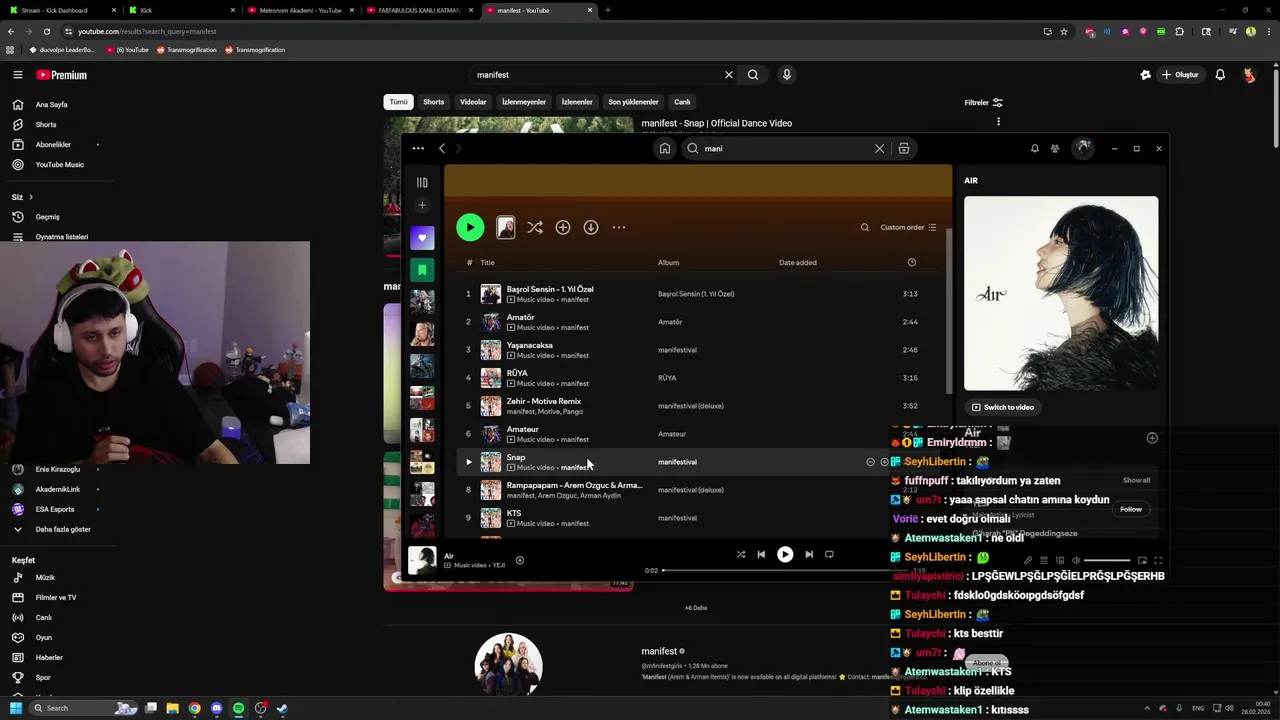Open album link manifestival (deluxe) for Zehir
The image size is (1280, 720).
pos(691,406)
